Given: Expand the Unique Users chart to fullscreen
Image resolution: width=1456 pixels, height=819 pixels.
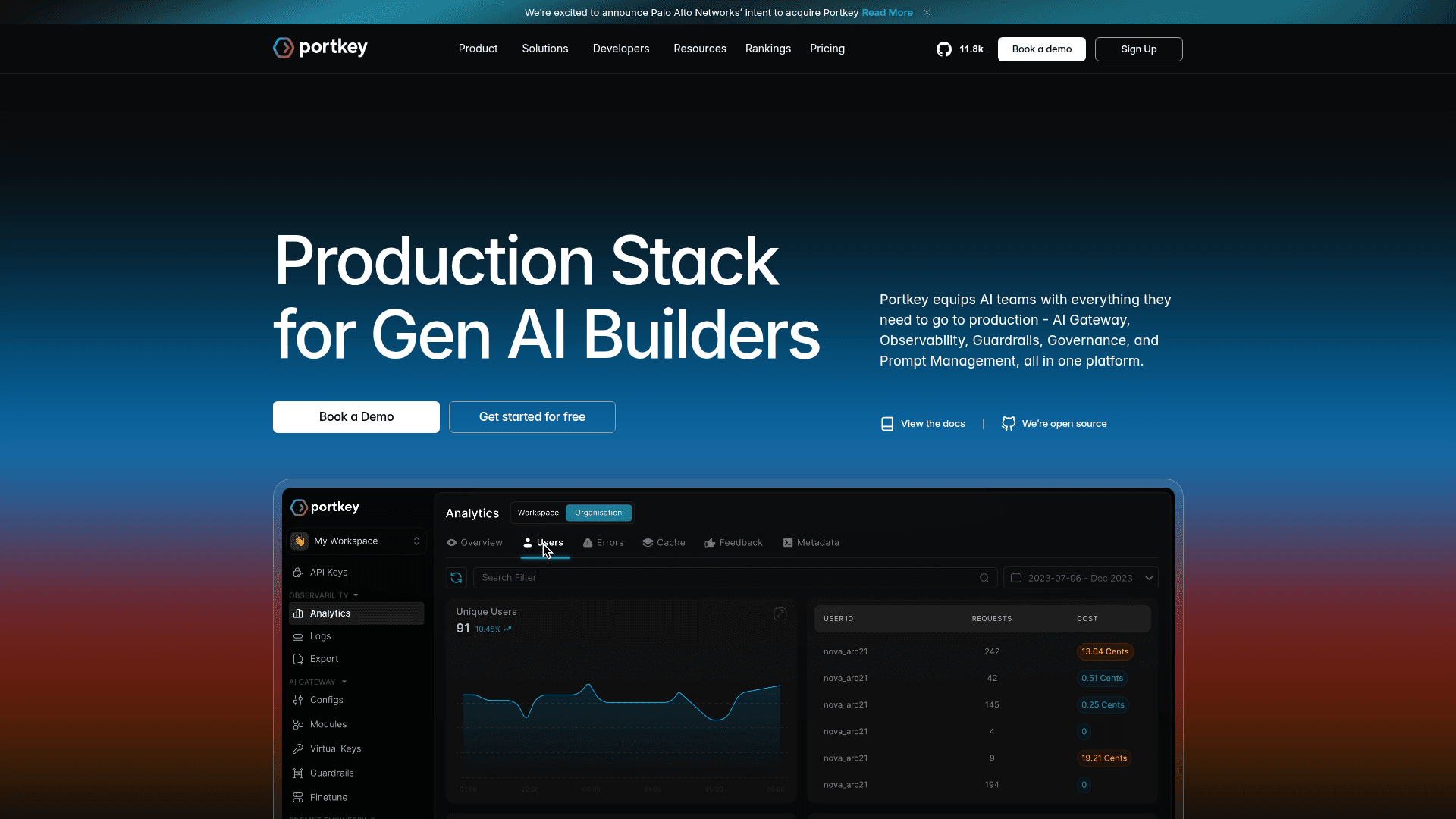Looking at the screenshot, I should (780, 614).
